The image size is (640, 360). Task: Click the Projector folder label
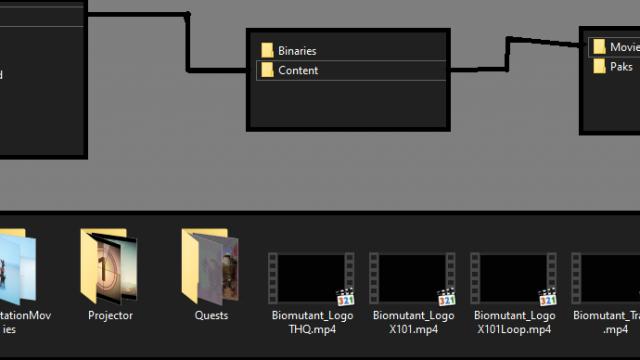click(110, 315)
